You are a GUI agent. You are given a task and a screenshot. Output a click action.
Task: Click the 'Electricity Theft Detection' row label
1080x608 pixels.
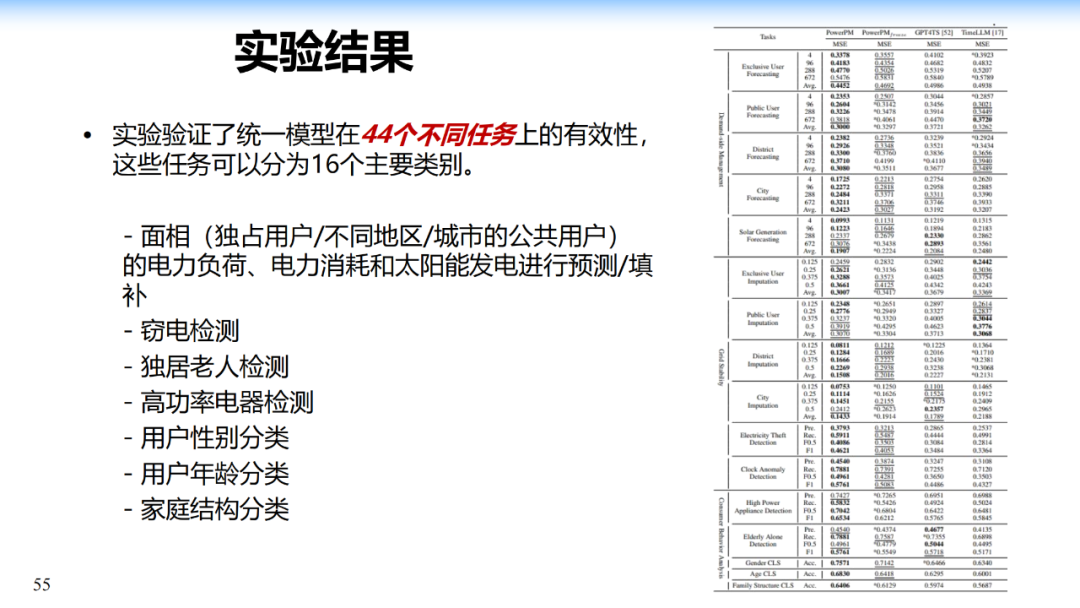coord(762,439)
